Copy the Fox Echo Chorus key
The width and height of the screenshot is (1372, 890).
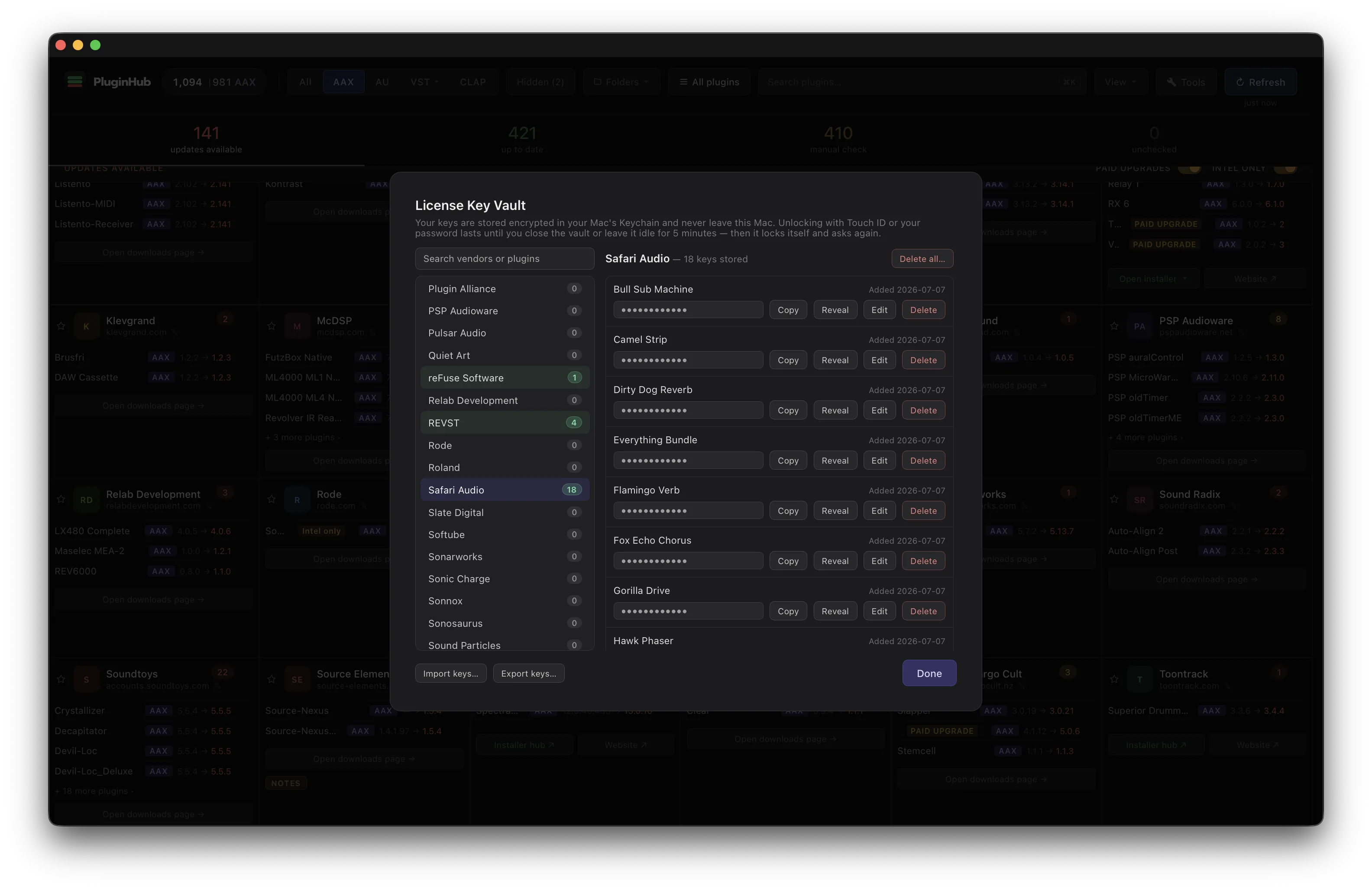click(787, 561)
